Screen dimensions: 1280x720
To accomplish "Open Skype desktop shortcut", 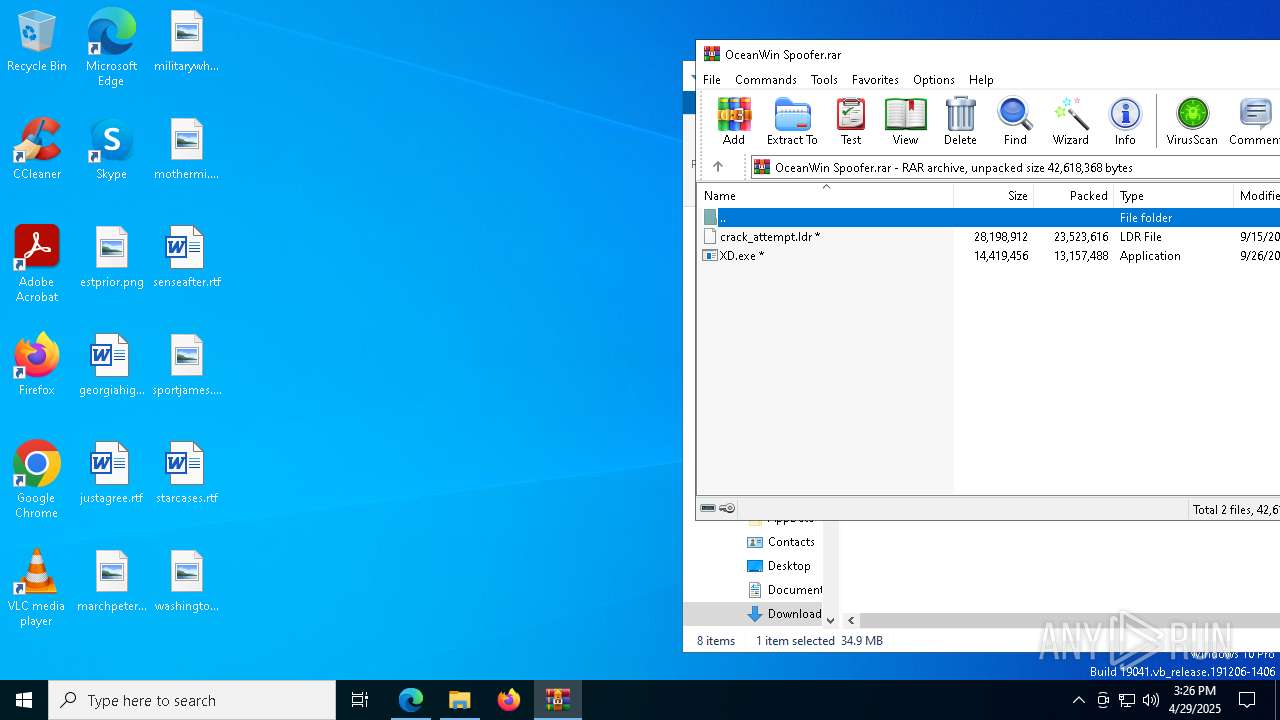I will coord(111,149).
